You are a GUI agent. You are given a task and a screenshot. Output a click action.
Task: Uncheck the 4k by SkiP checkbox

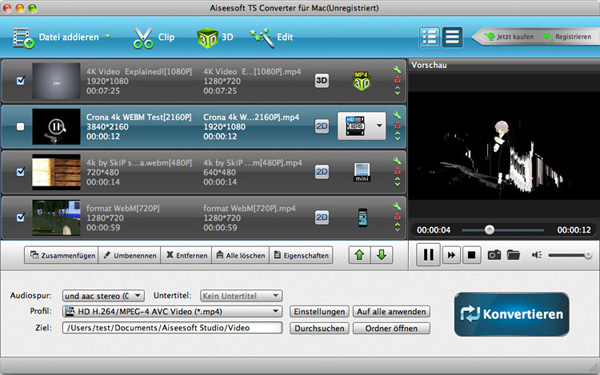[x=21, y=172]
